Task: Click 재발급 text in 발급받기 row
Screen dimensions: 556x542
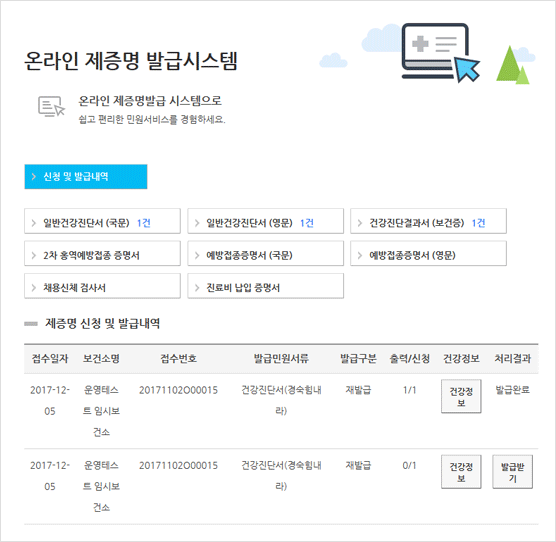Action: (x=358, y=465)
